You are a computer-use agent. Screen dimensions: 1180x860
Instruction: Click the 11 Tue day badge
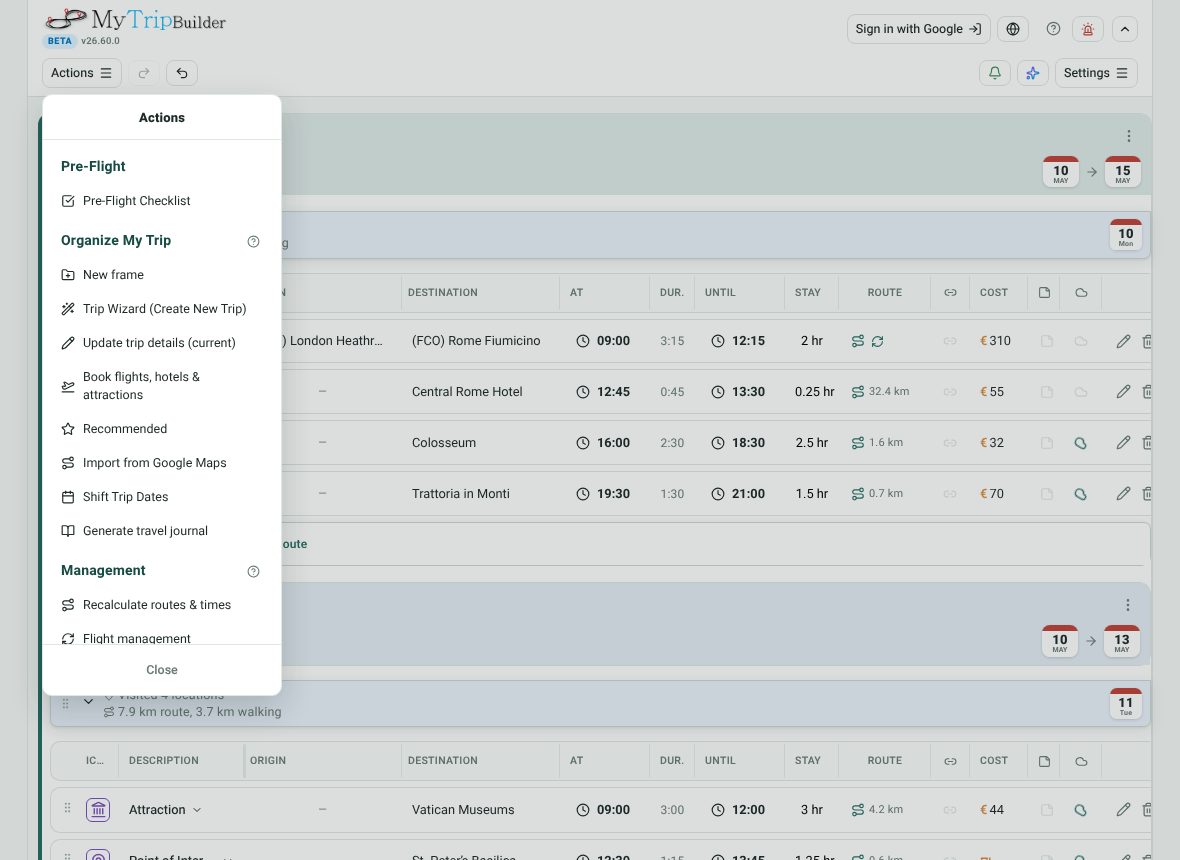[1125, 704]
